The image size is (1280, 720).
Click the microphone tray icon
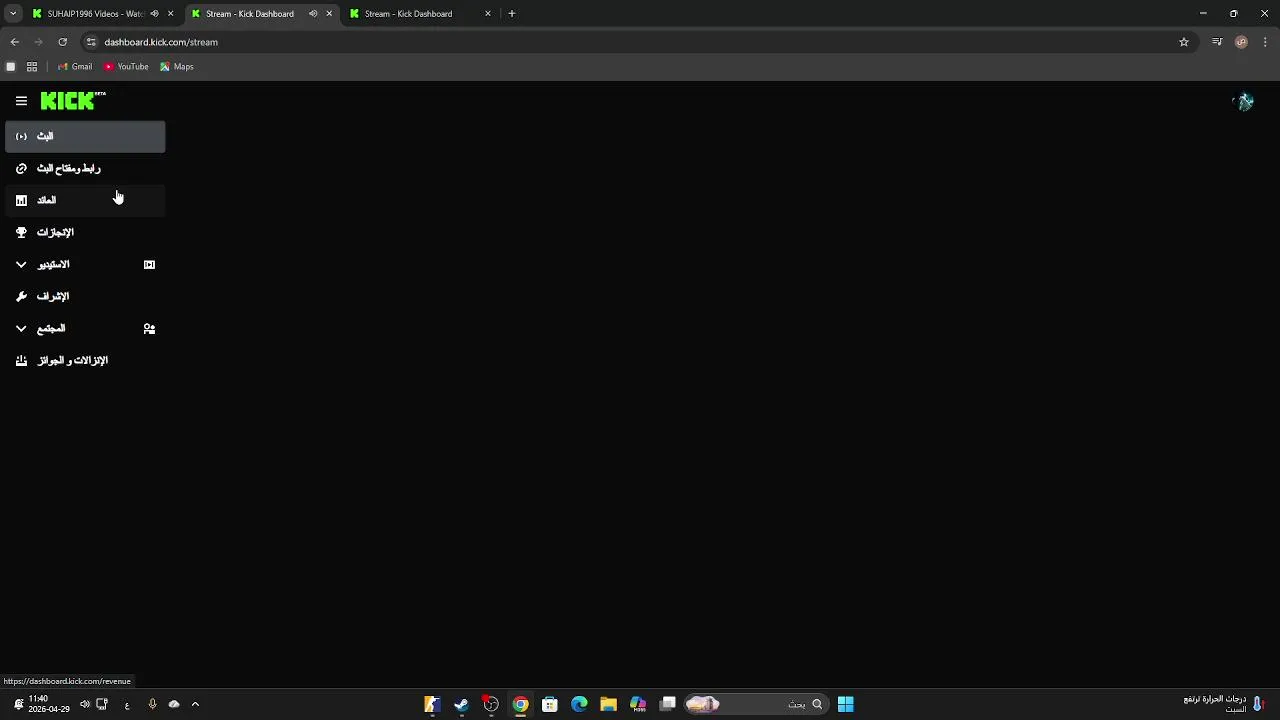(x=152, y=704)
